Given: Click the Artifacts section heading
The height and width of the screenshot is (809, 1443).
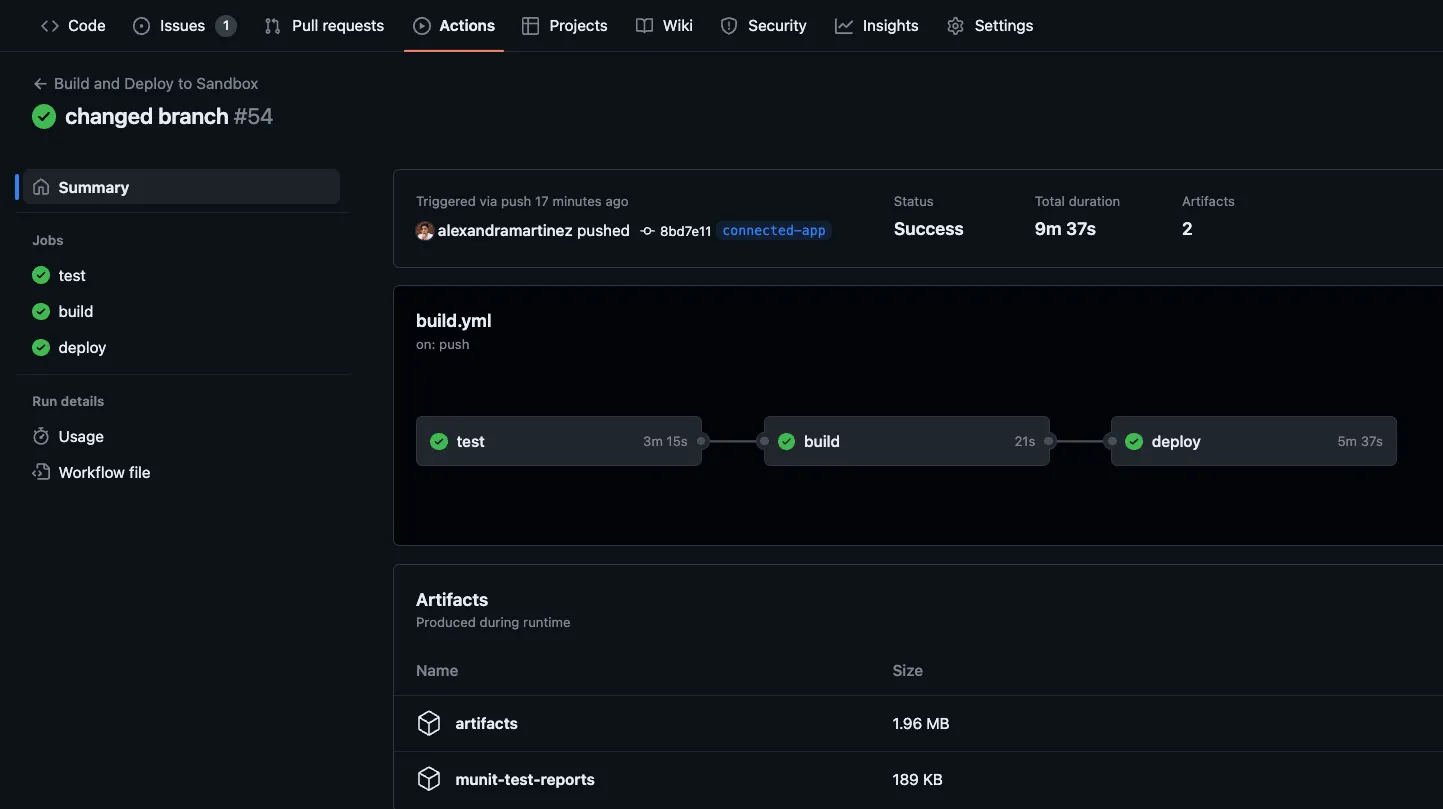Looking at the screenshot, I should (452, 600).
